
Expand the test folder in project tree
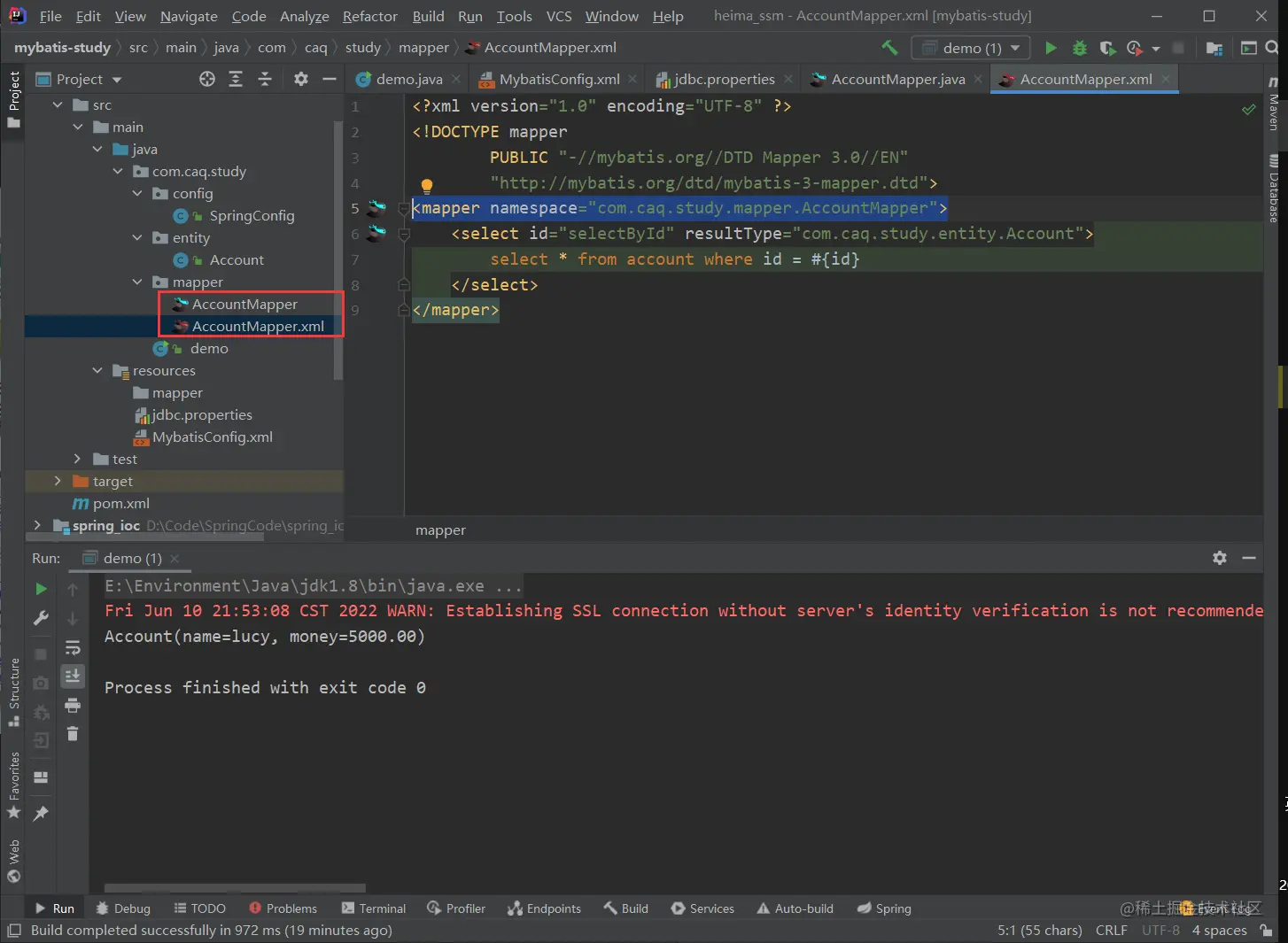pos(77,459)
